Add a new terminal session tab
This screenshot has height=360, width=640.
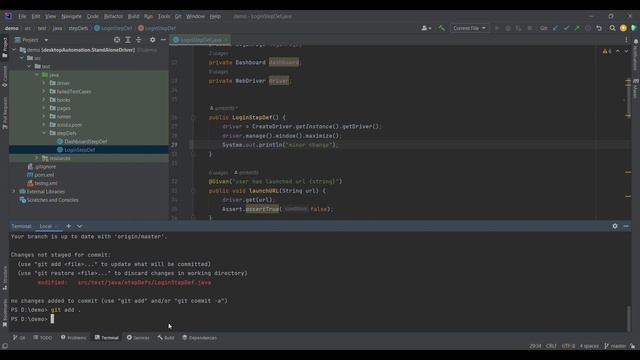click(x=69, y=226)
